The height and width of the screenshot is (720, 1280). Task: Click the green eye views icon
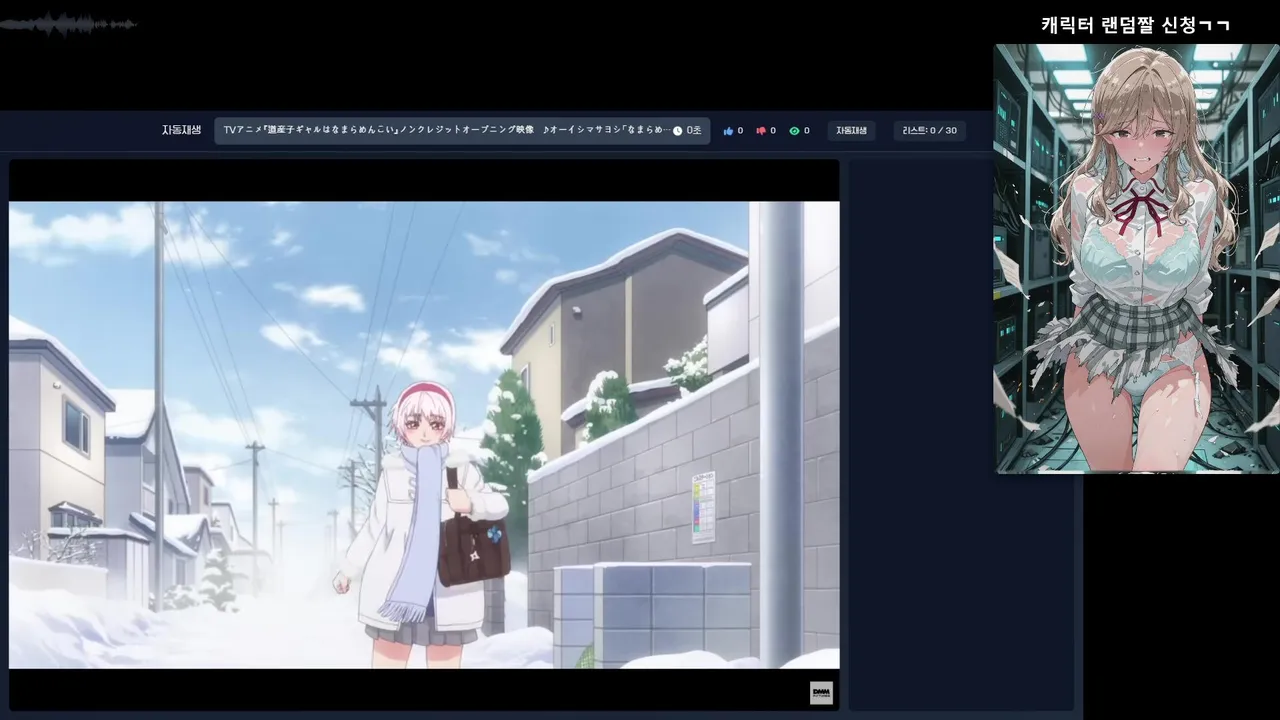[794, 131]
